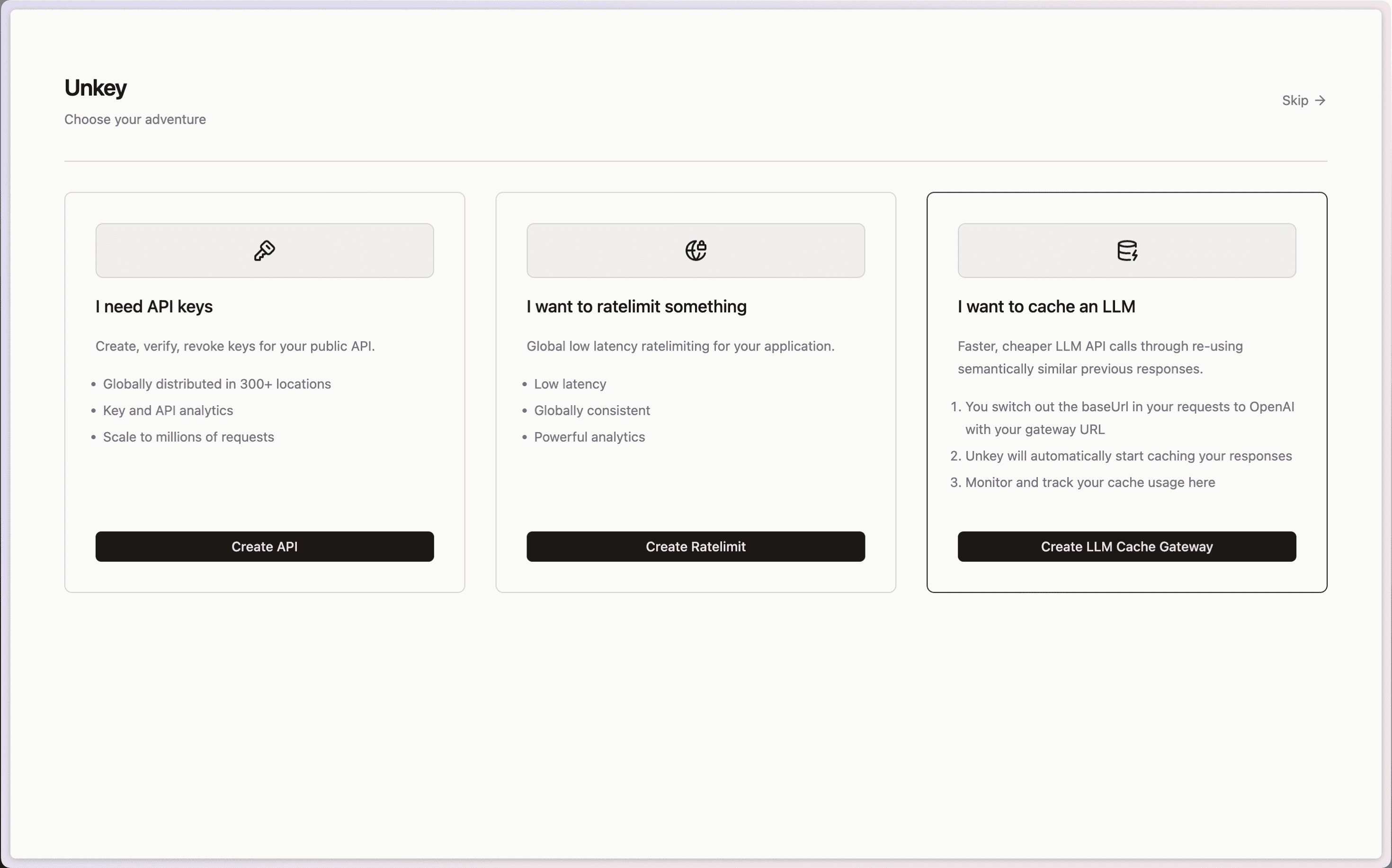This screenshot has width=1392, height=868.
Task: Click the "Key and API analytics" bullet
Action: [168, 410]
